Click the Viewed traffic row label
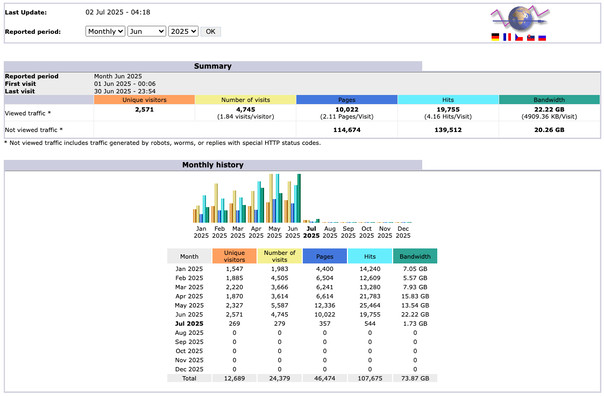This screenshot has width=604, height=396. pos(28,113)
